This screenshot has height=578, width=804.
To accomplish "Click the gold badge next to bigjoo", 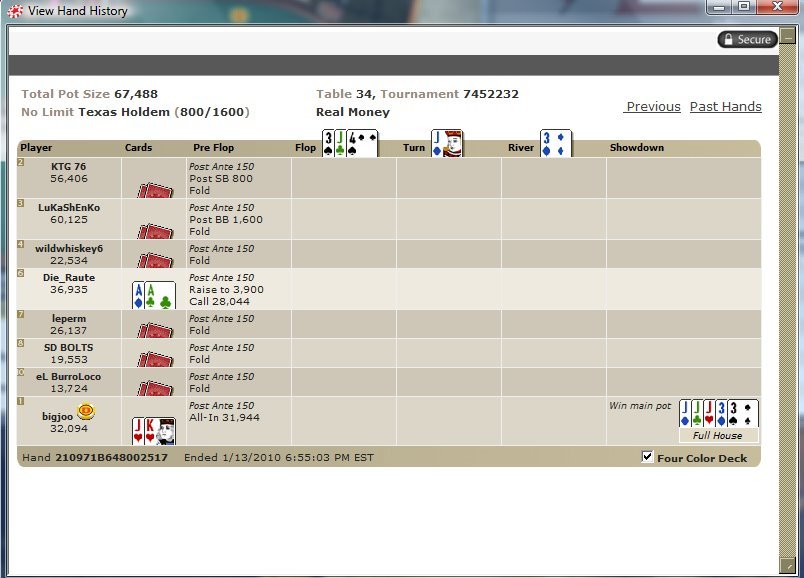I will point(85,412).
